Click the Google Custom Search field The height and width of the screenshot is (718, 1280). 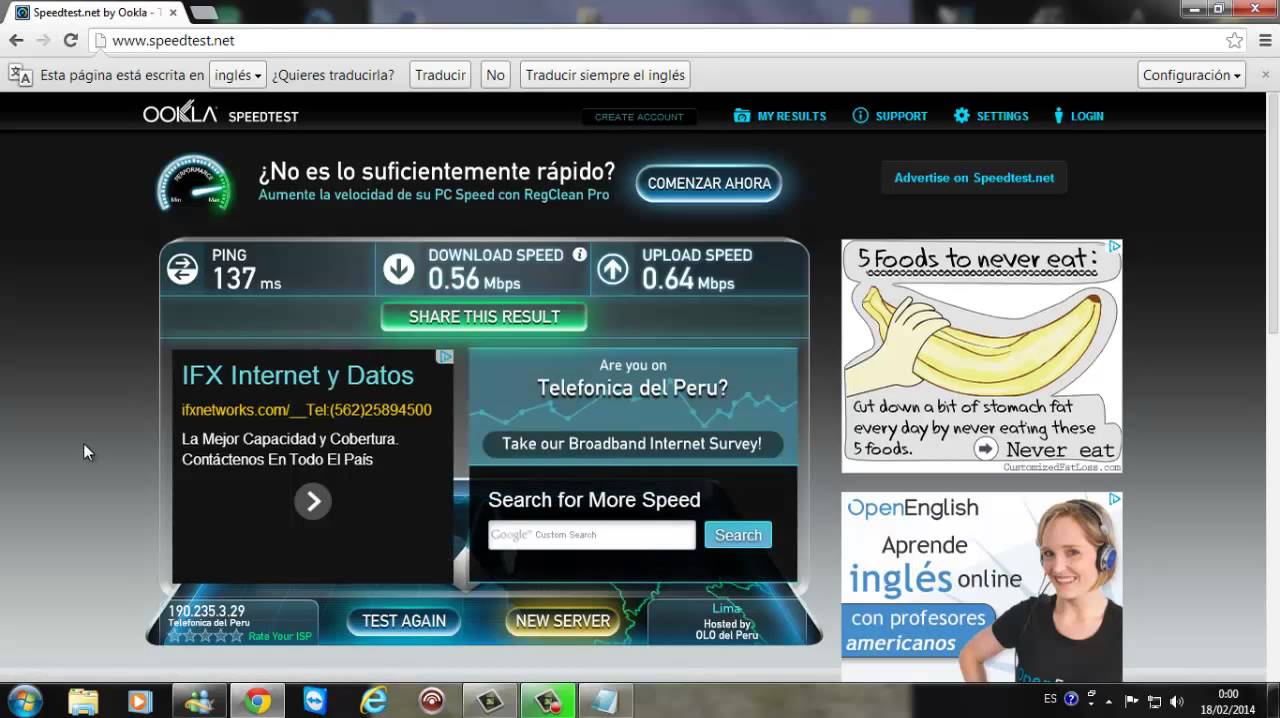point(592,535)
